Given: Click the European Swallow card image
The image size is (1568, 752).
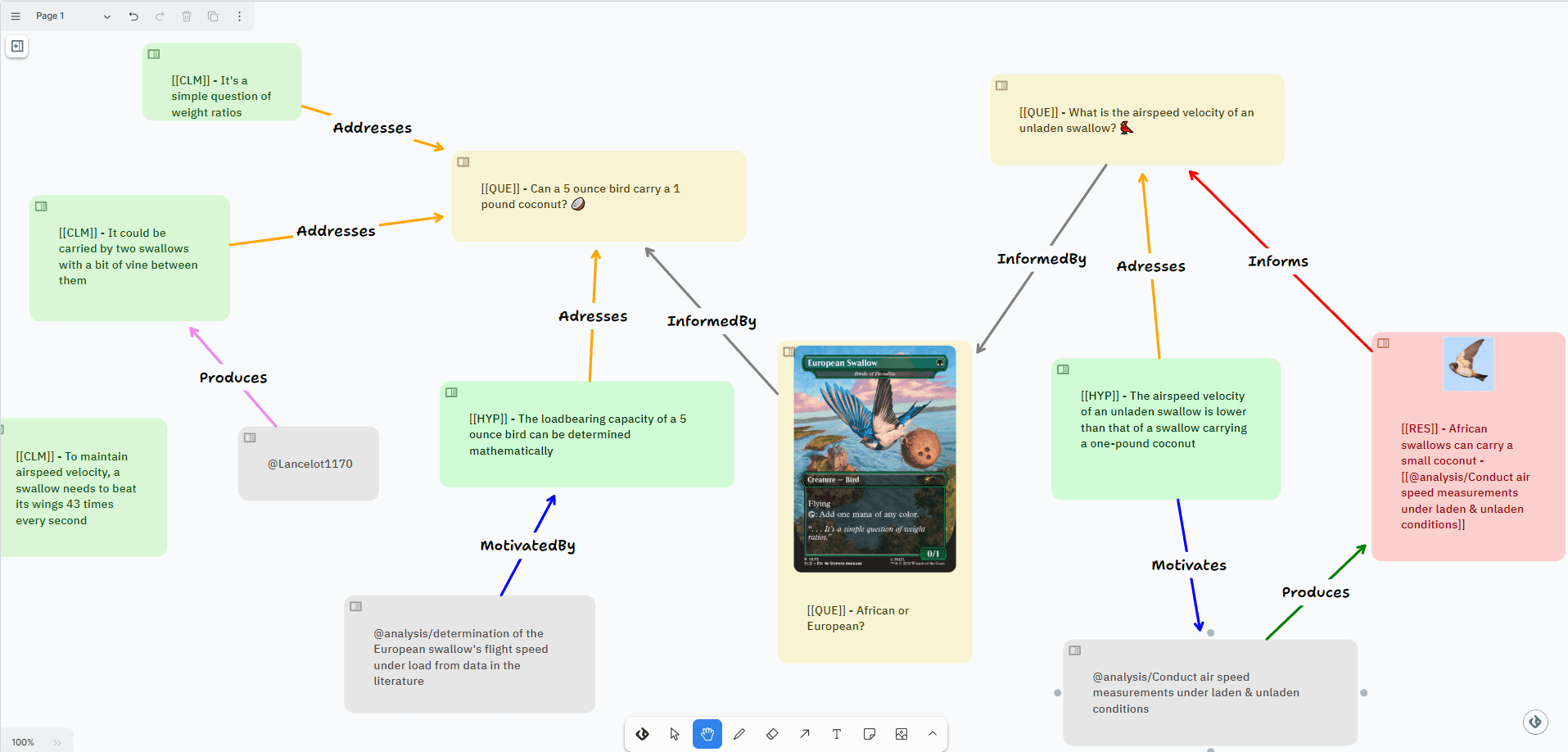Looking at the screenshot, I should [874, 459].
